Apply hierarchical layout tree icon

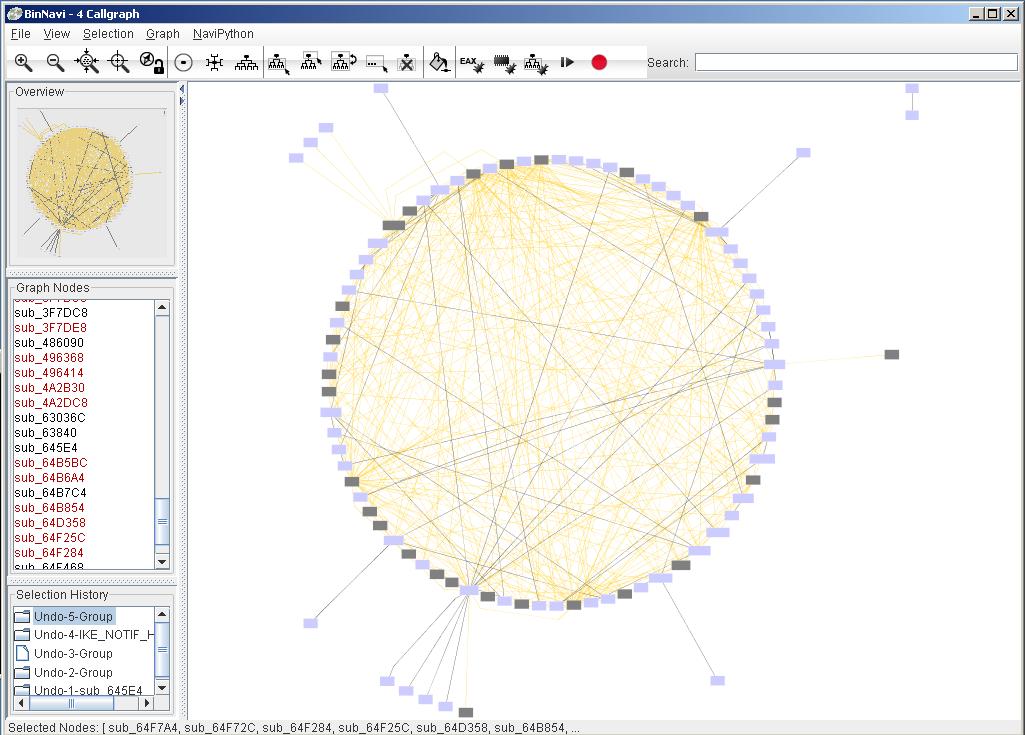(246, 63)
